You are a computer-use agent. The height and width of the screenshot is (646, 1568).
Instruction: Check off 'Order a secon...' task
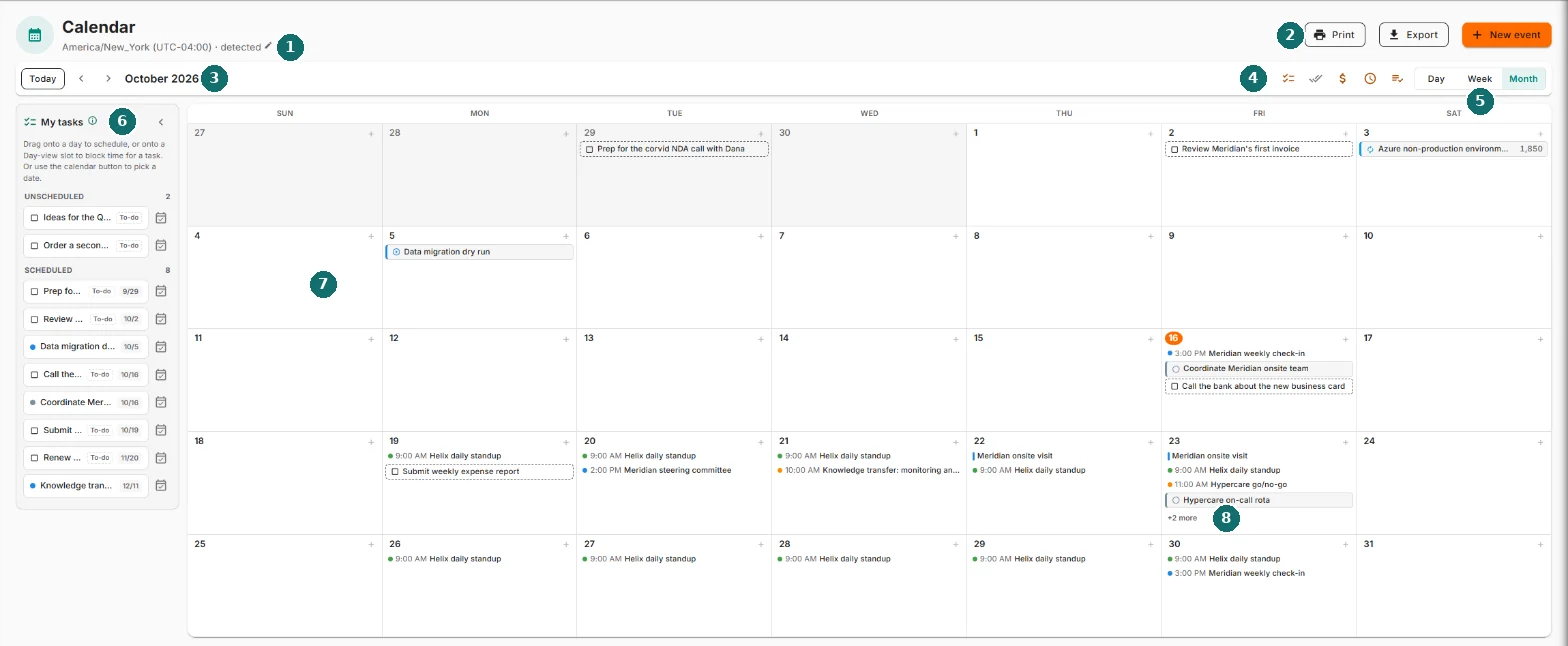[34, 245]
